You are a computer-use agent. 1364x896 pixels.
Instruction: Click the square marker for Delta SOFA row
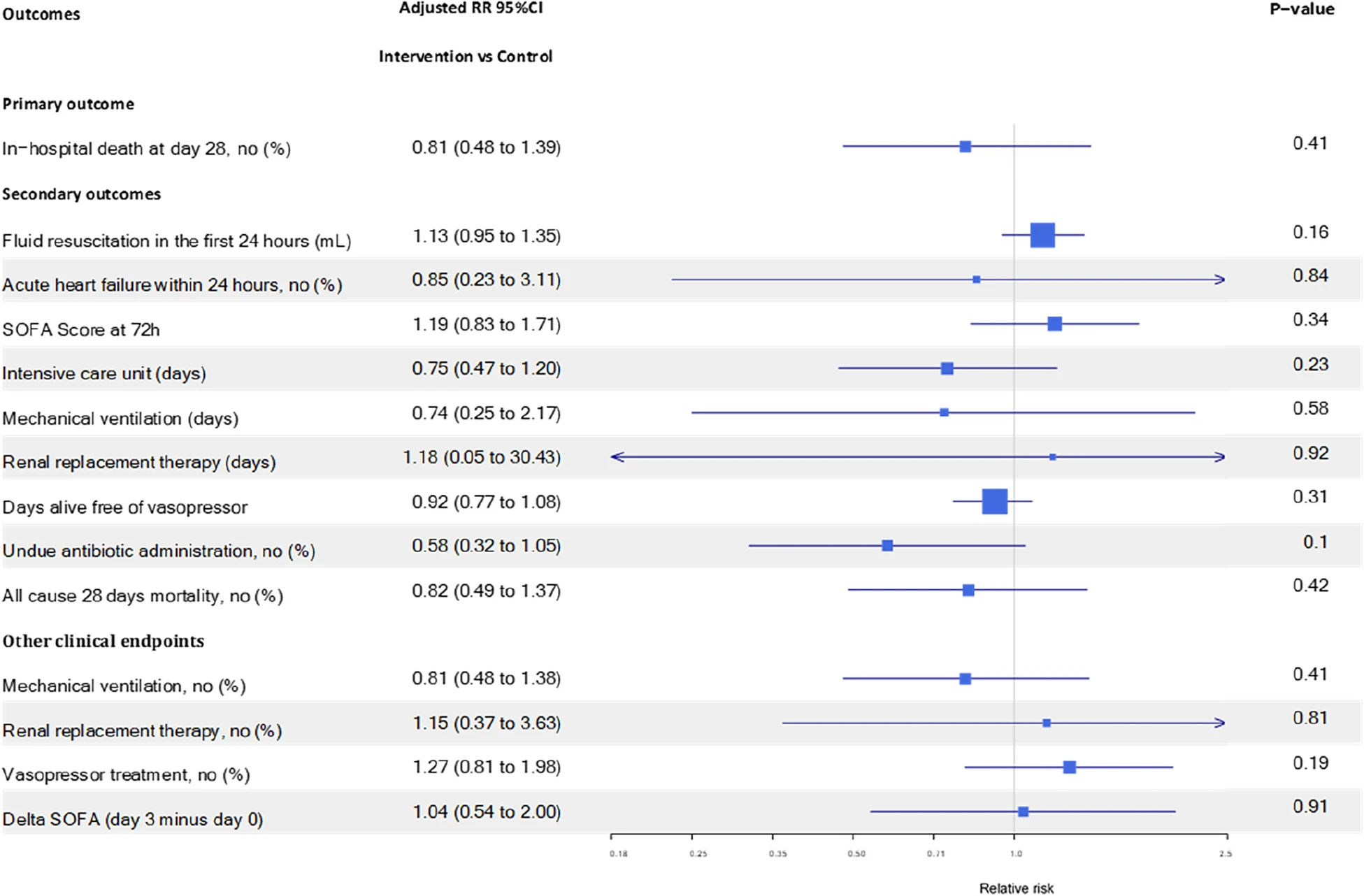click(x=1023, y=811)
